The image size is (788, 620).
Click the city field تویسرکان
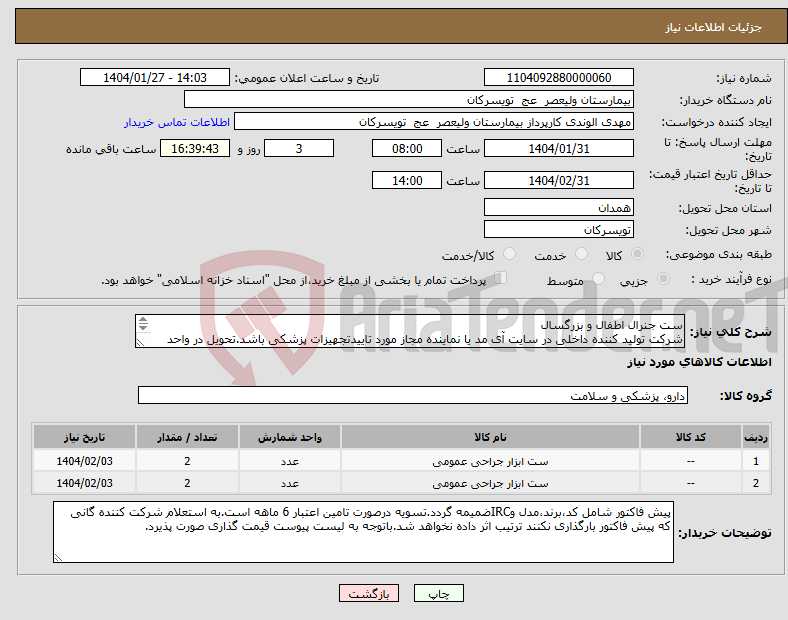[x=558, y=230]
